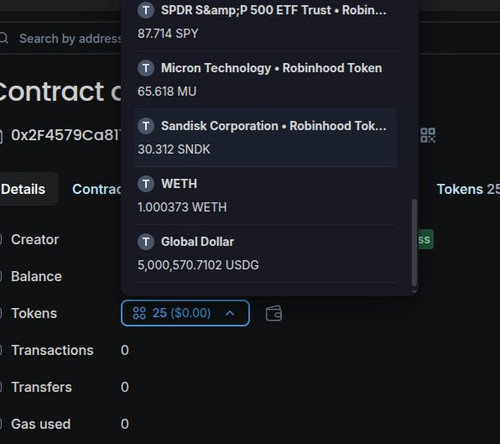Screen dimensions: 500x444
Task: Click the chevron arrow in Tokens dropdown
Action: pyautogui.click(x=230, y=313)
